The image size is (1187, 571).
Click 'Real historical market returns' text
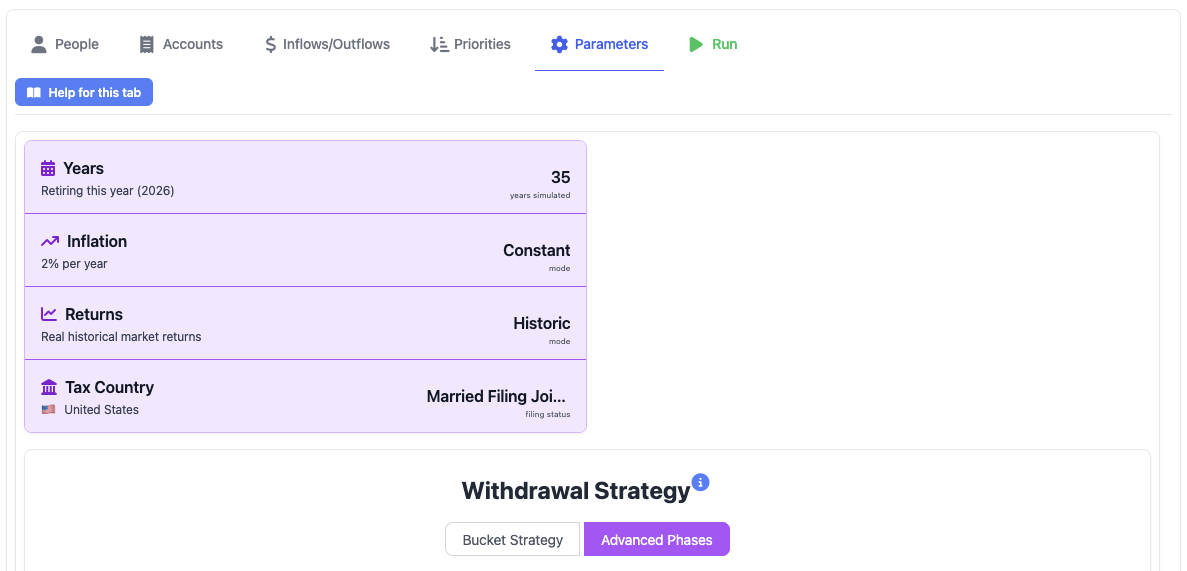121,336
